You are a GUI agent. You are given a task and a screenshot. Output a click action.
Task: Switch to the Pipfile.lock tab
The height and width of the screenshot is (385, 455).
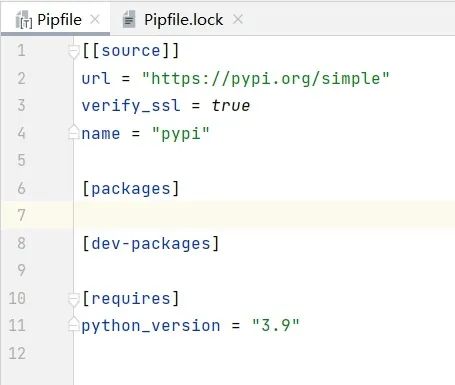pos(183,20)
